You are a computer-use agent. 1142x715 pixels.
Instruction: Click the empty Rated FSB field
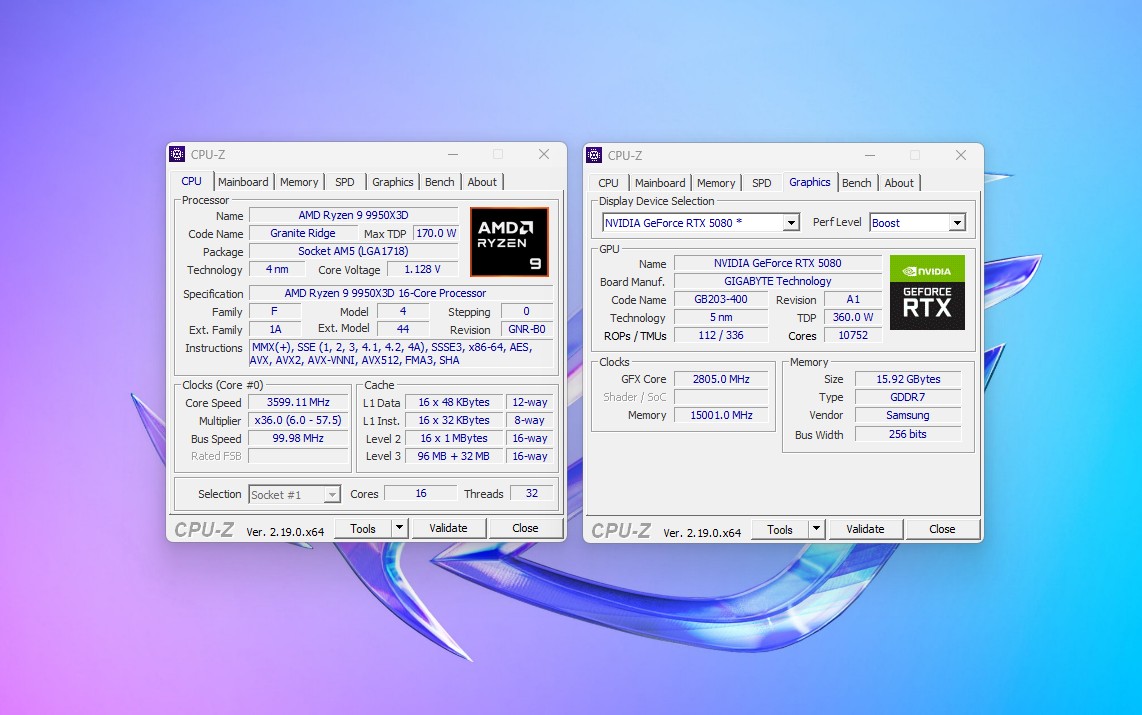coord(299,456)
